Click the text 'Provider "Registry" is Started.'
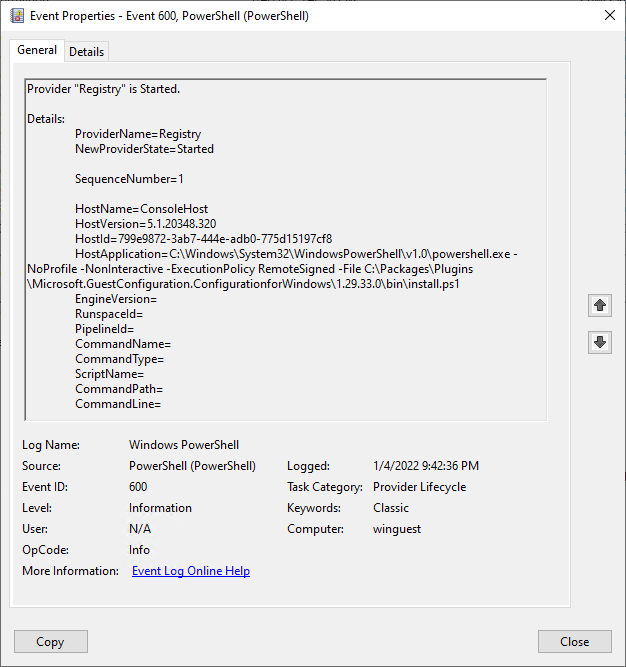The image size is (626, 667). [x=103, y=89]
